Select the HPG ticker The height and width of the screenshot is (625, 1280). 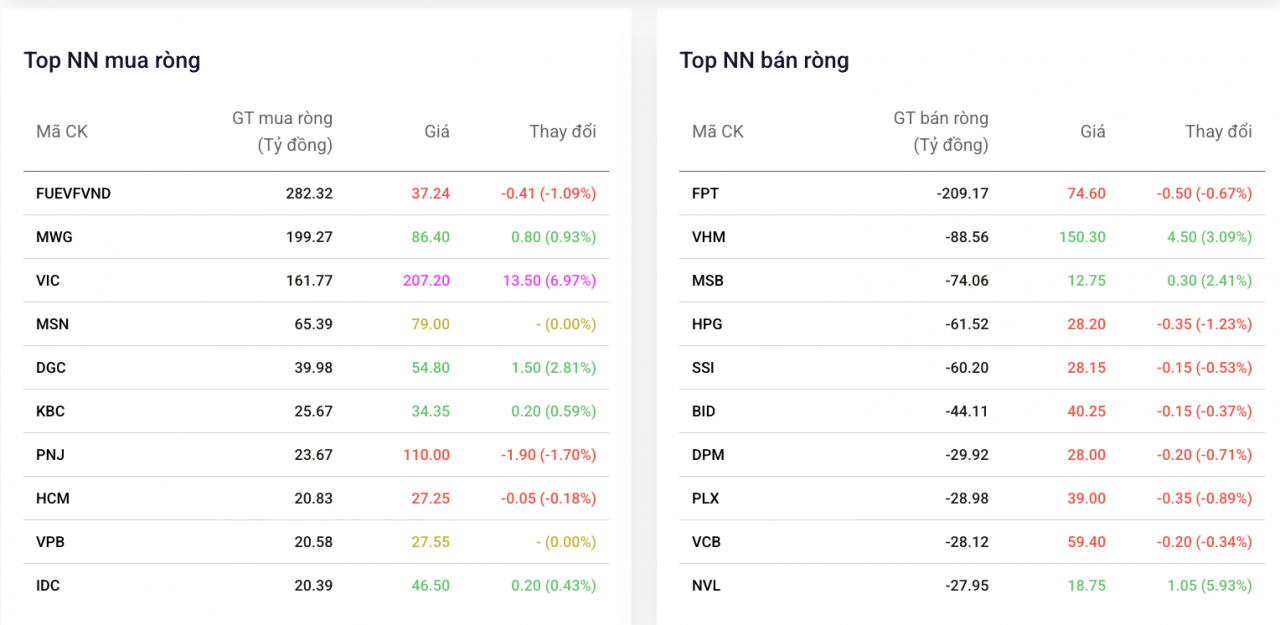pos(707,324)
